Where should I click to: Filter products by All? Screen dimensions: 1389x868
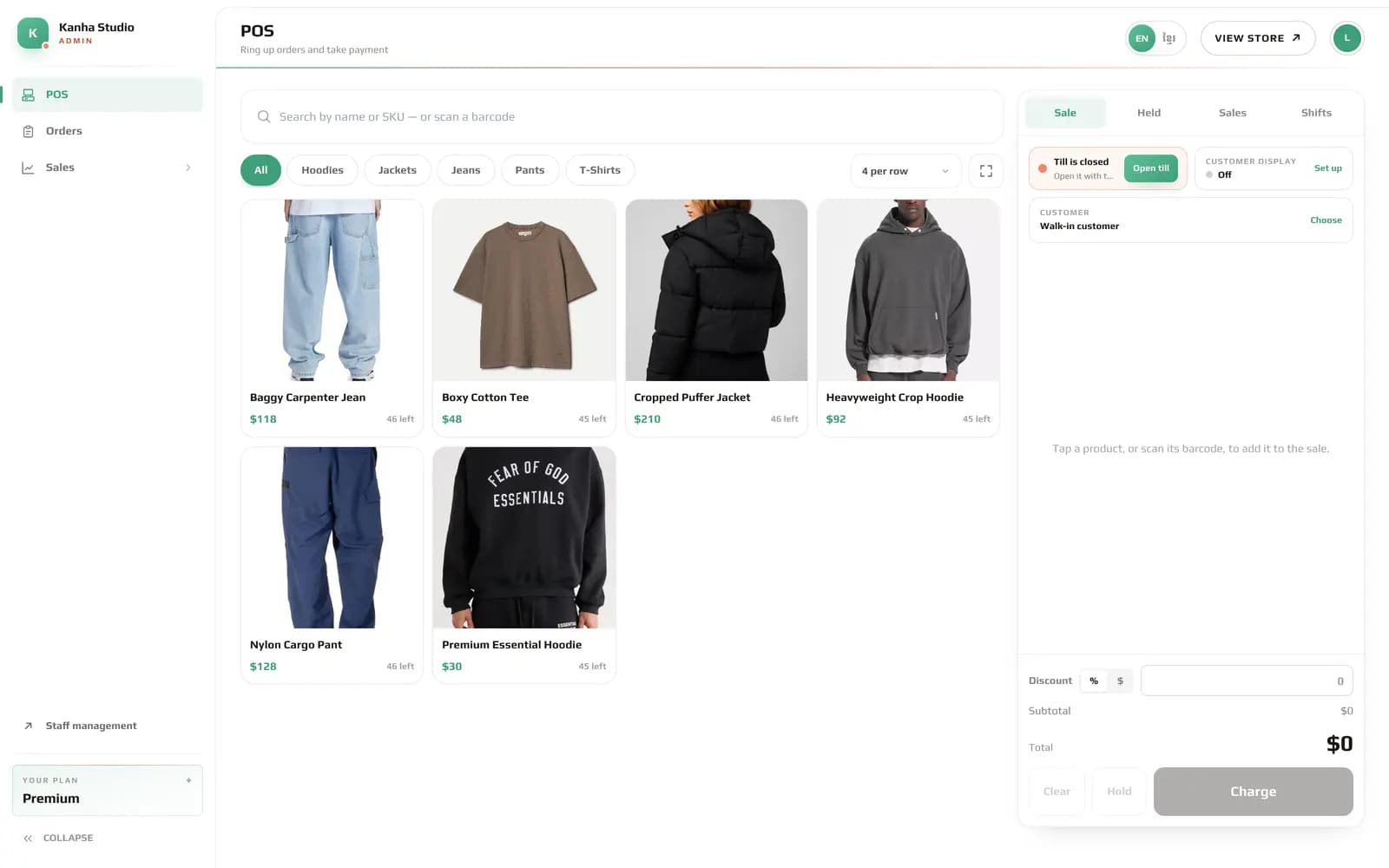tap(260, 170)
